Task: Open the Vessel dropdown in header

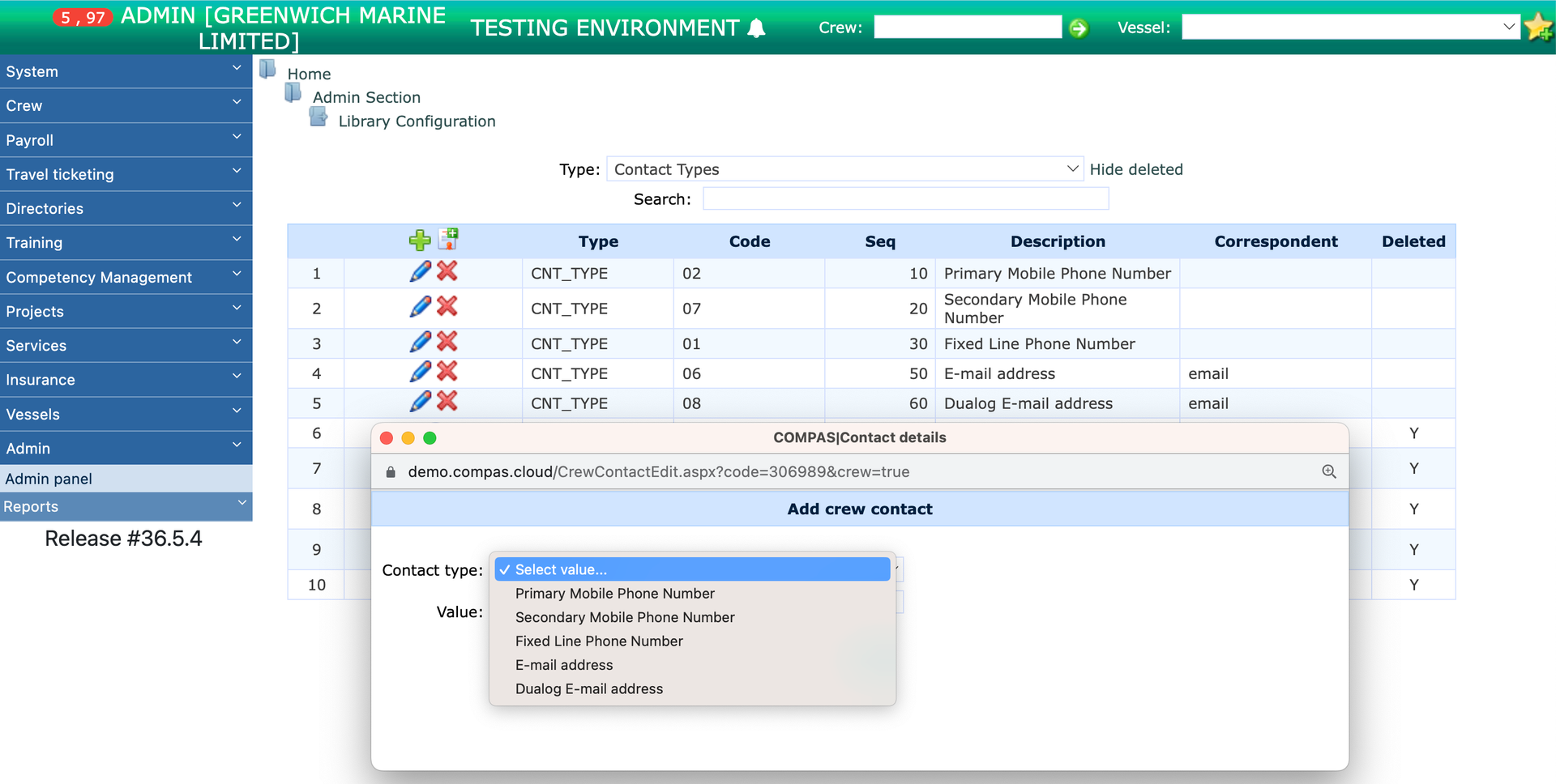Action: [x=1350, y=28]
